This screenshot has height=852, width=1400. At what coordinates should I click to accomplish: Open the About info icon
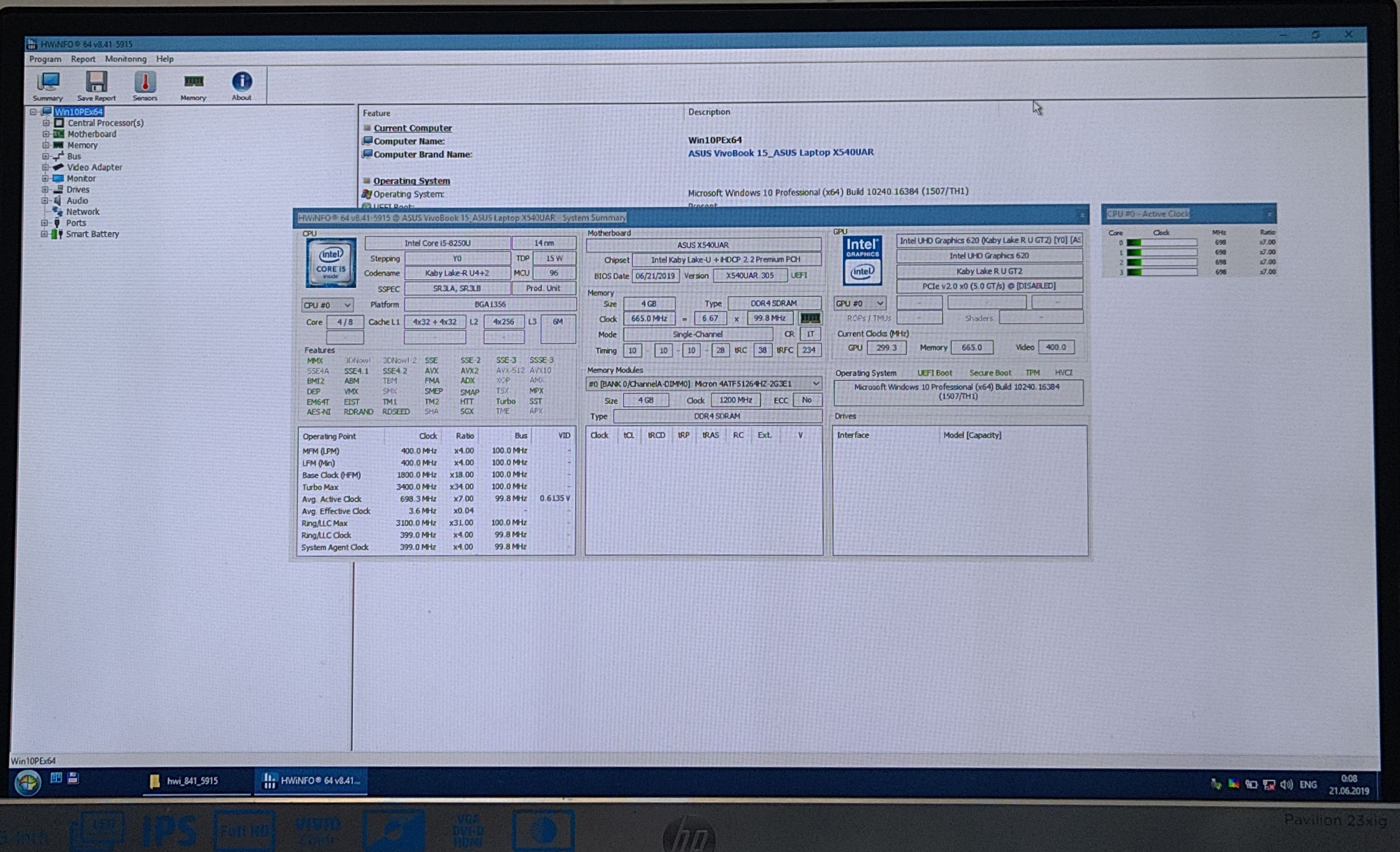point(241,86)
